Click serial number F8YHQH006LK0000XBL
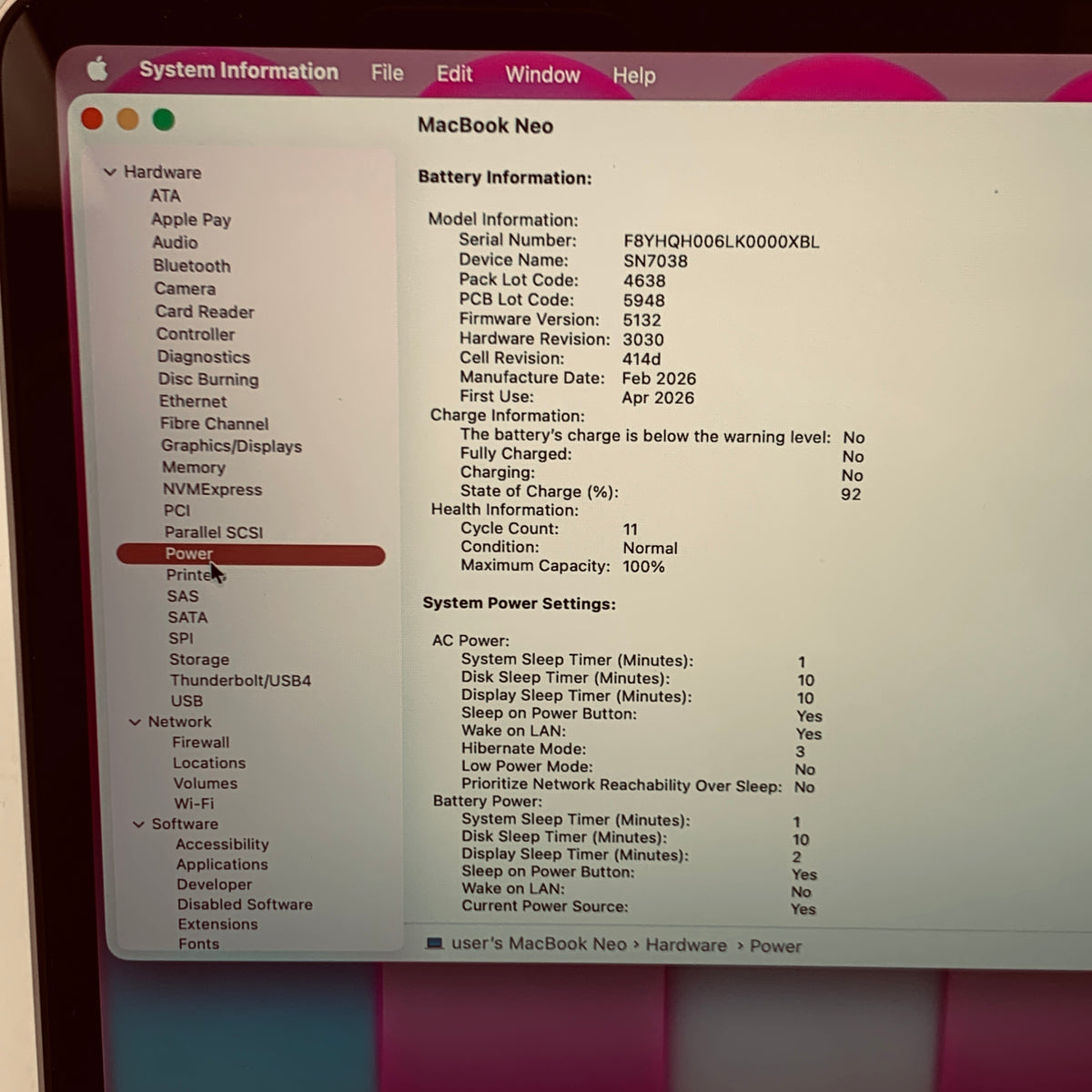This screenshot has height=1092, width=1092. tap(721, 242)
